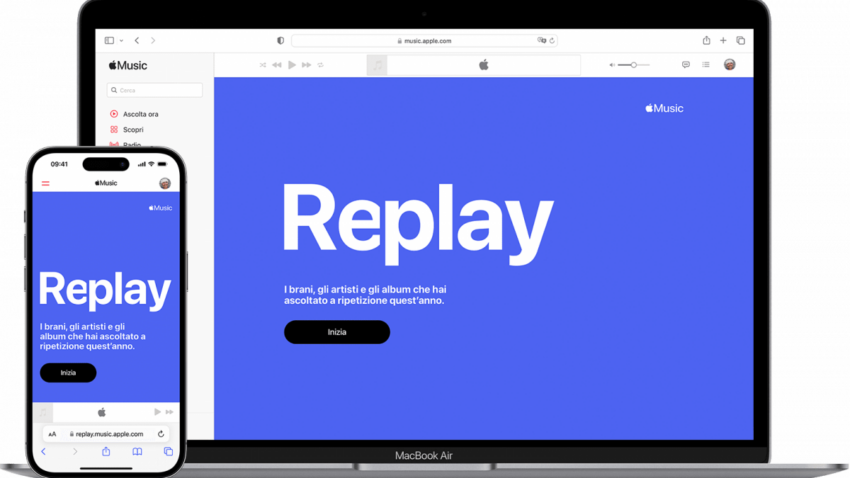The image size is (850, 478).
Task: Go forward in MacBook Safari
Action: tap(153, 41)
